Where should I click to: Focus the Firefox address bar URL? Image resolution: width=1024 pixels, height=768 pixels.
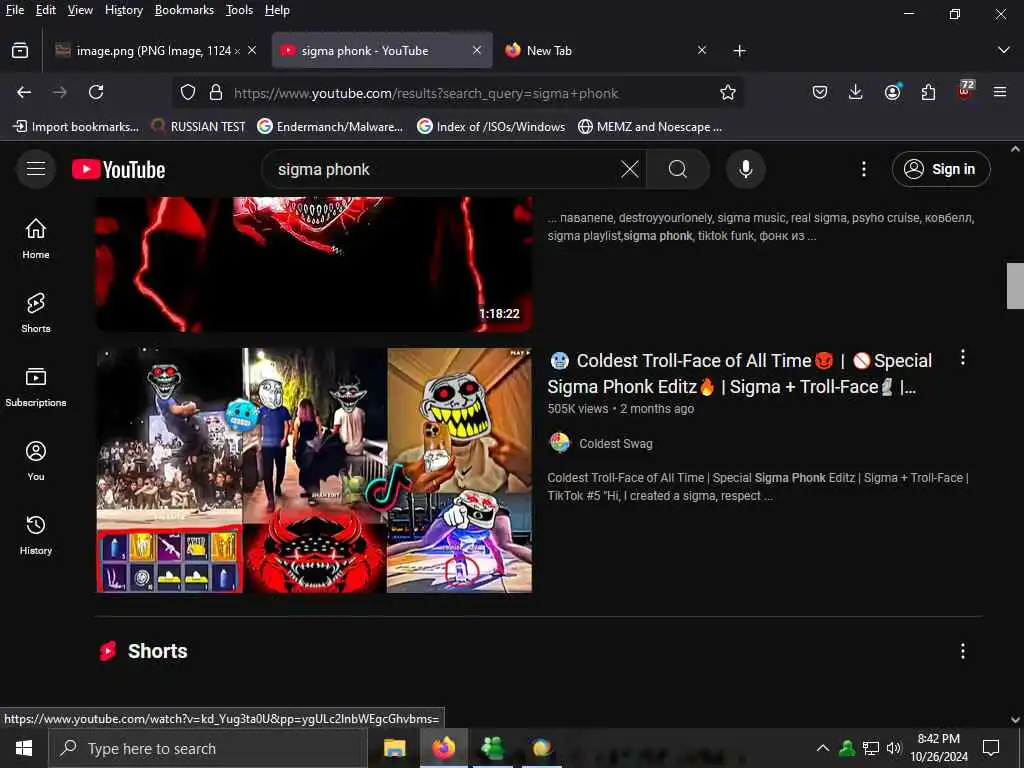coord(426,93)
